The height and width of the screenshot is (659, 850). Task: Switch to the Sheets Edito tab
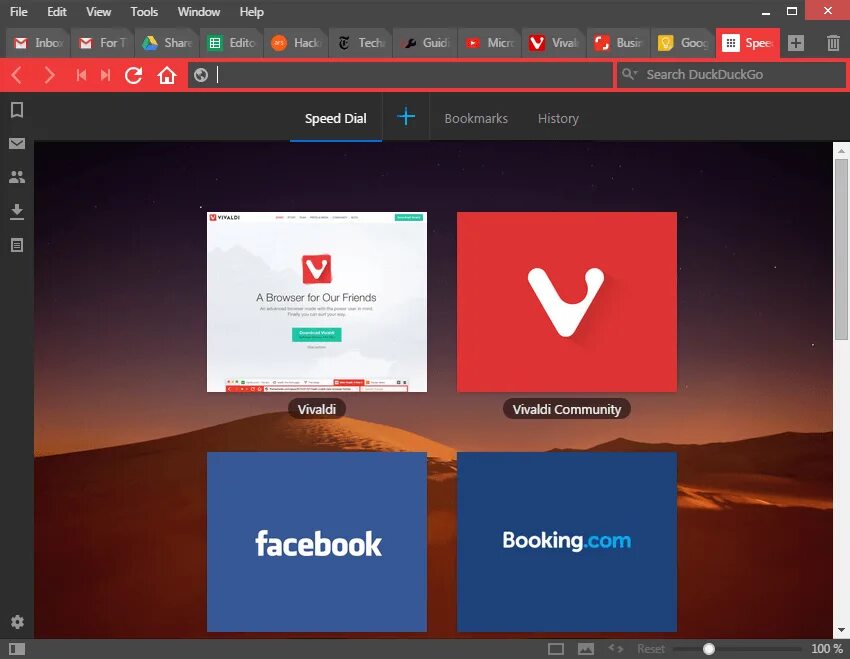point(231,43)
